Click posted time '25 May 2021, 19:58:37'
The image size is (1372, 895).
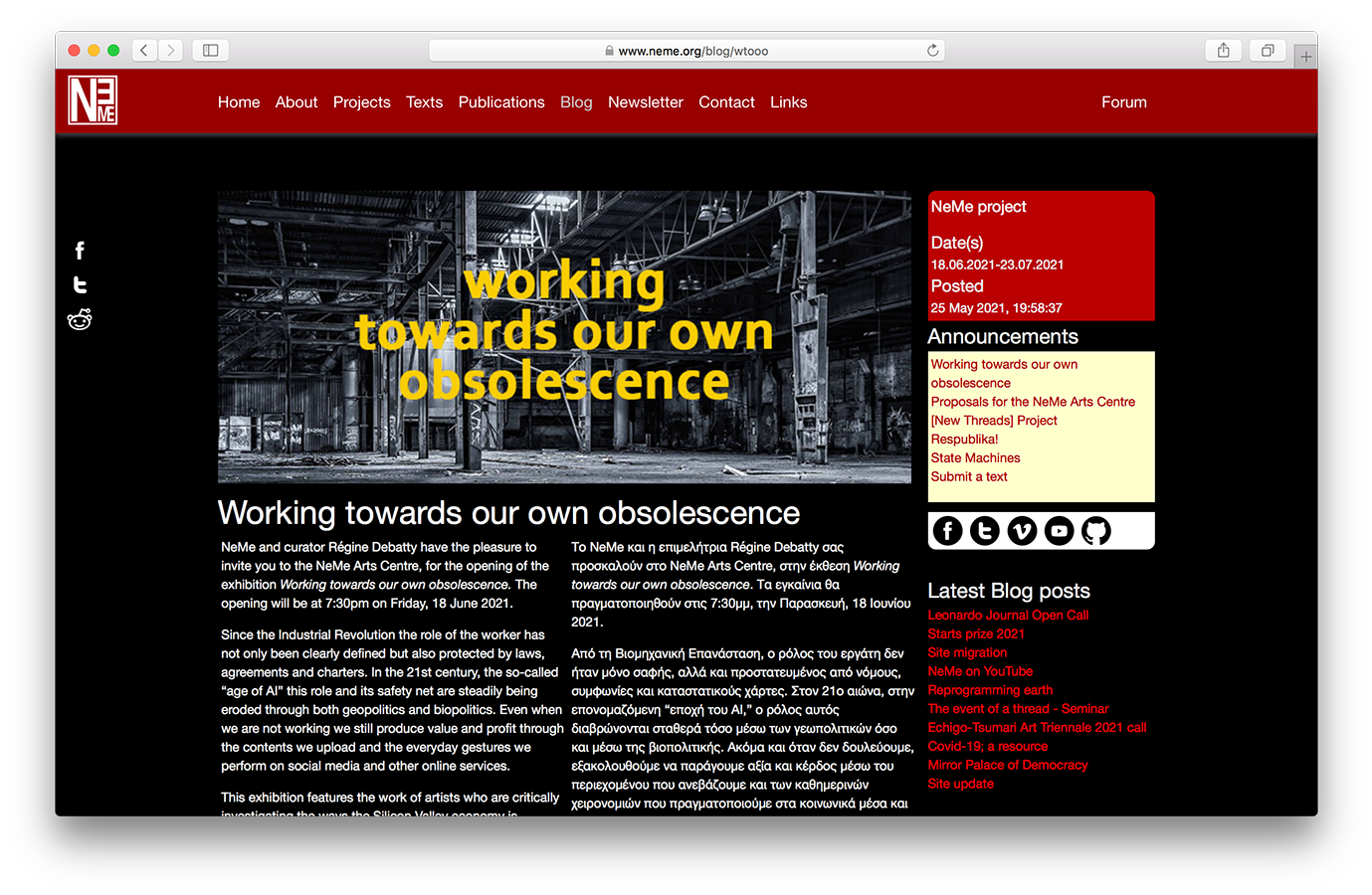(x=996, y=308)
